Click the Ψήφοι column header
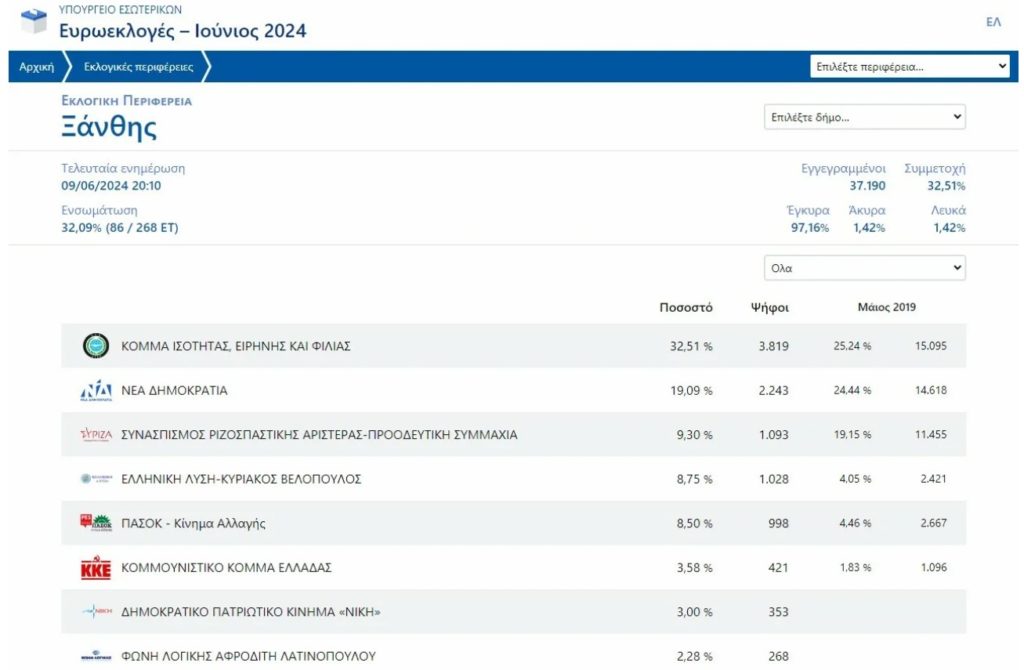The height and width of the screenshot is (670, 1024). 769,308
